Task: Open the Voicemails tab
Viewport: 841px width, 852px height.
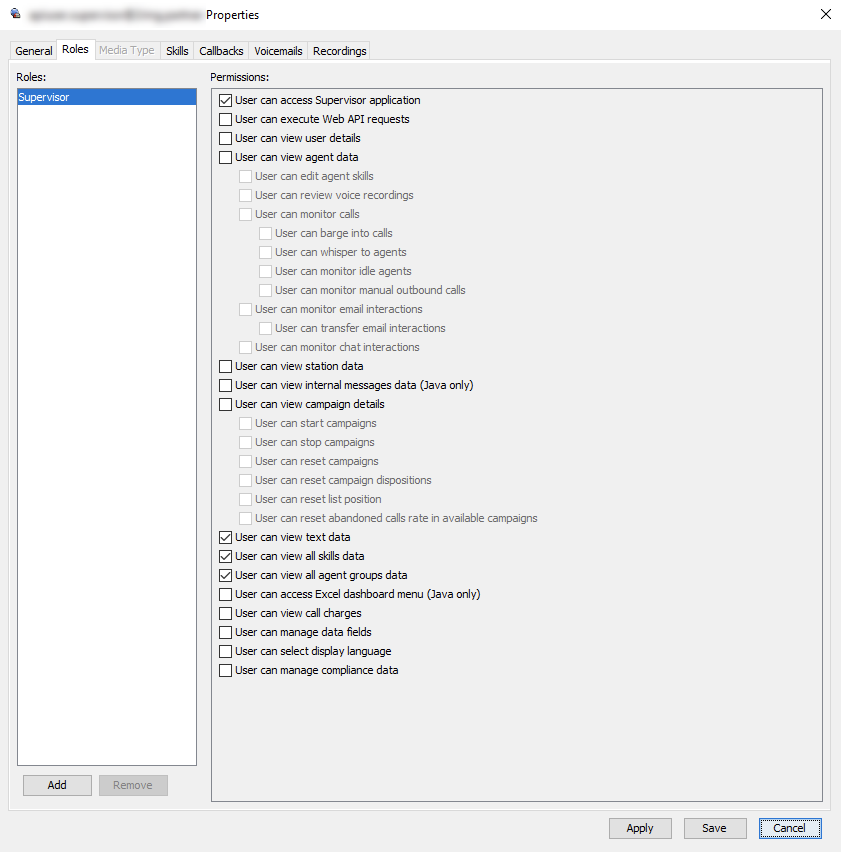Action: click(x=275, y=50)
